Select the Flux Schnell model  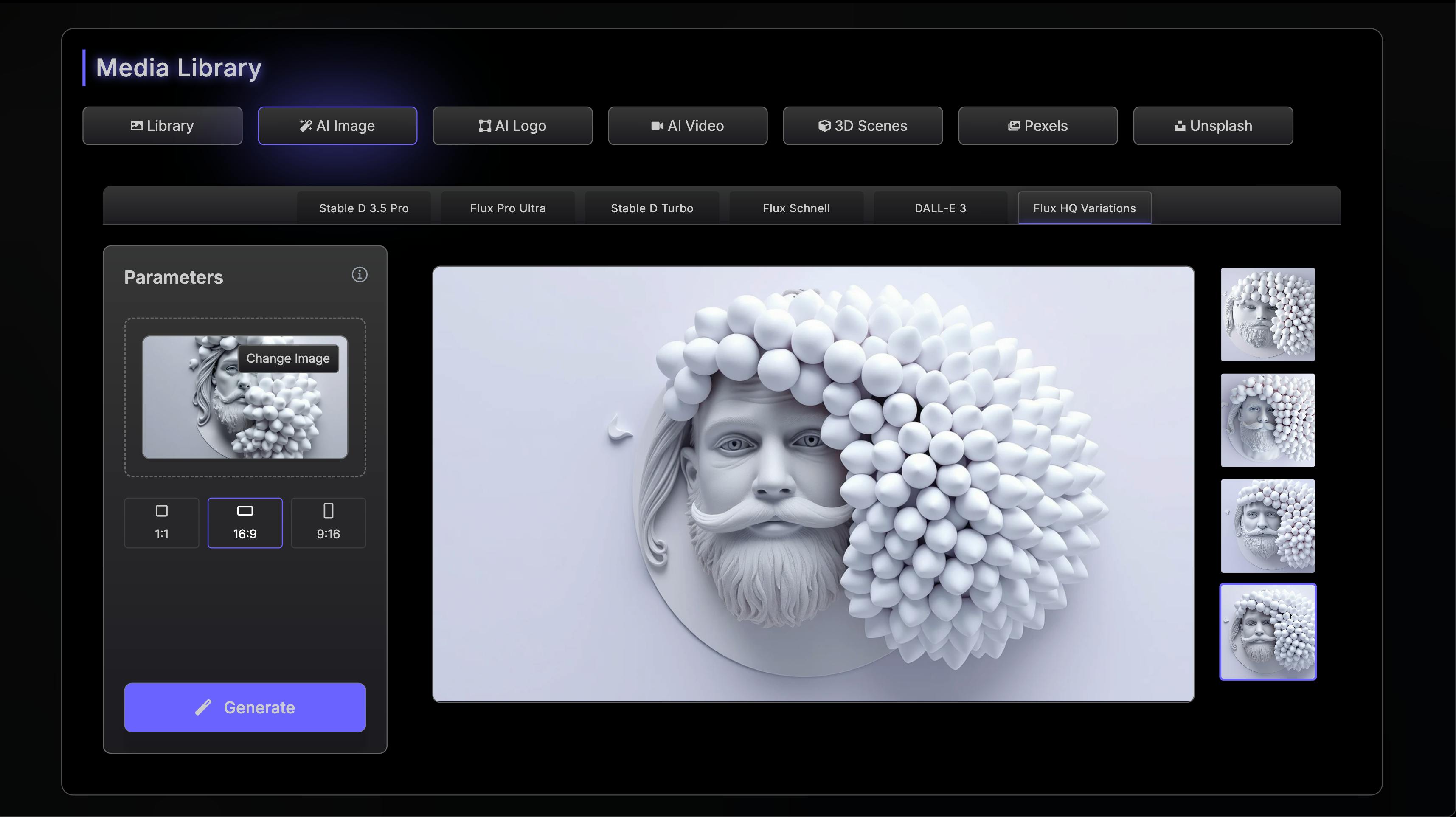tap(796, 208)
